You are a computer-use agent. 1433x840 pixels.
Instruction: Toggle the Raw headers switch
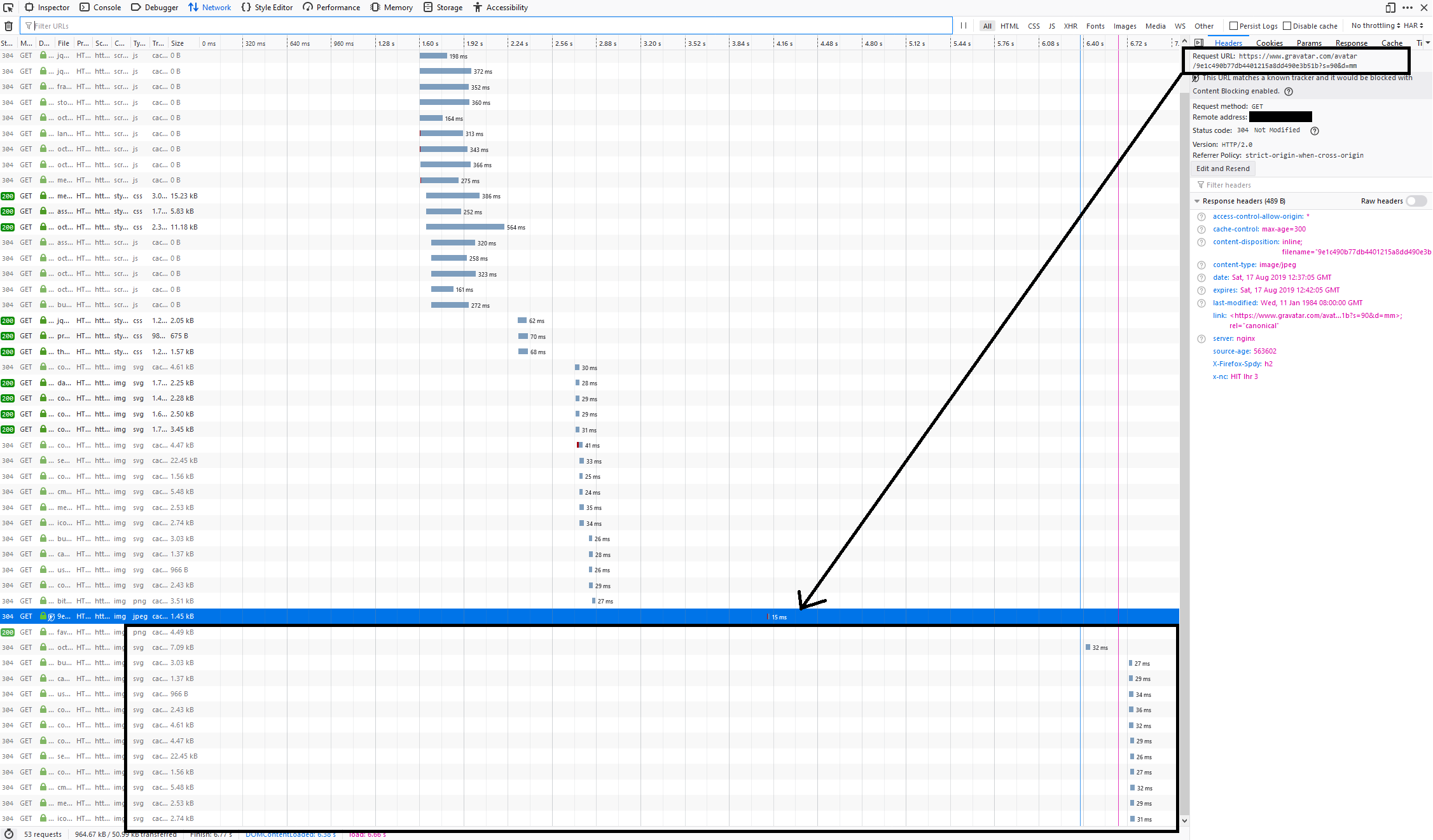tap(1416, 201)
